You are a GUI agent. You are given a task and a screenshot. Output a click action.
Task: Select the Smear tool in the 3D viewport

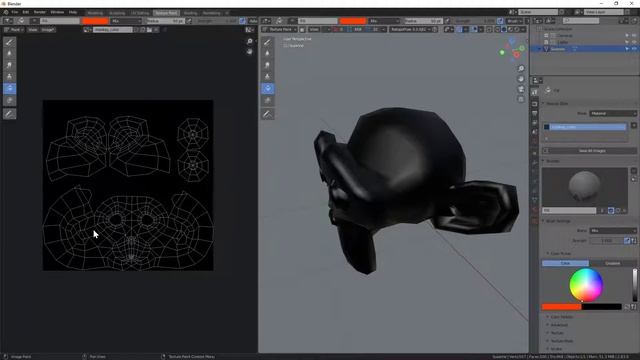point(268,65)
